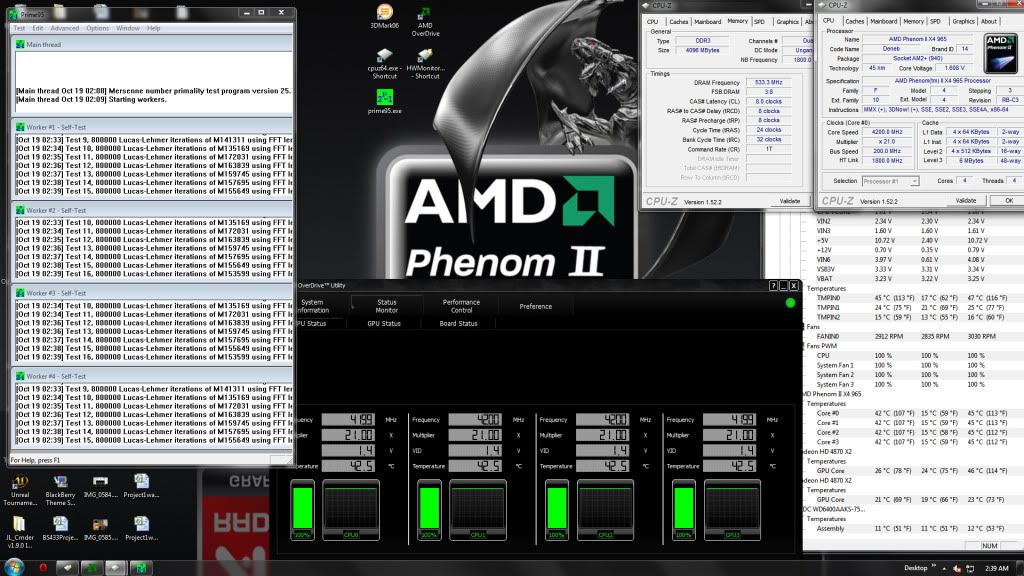The height and width of the screenshot is (576, 1024).
Task: Open Performance Control in OverDrive
Action: (461, 305)
